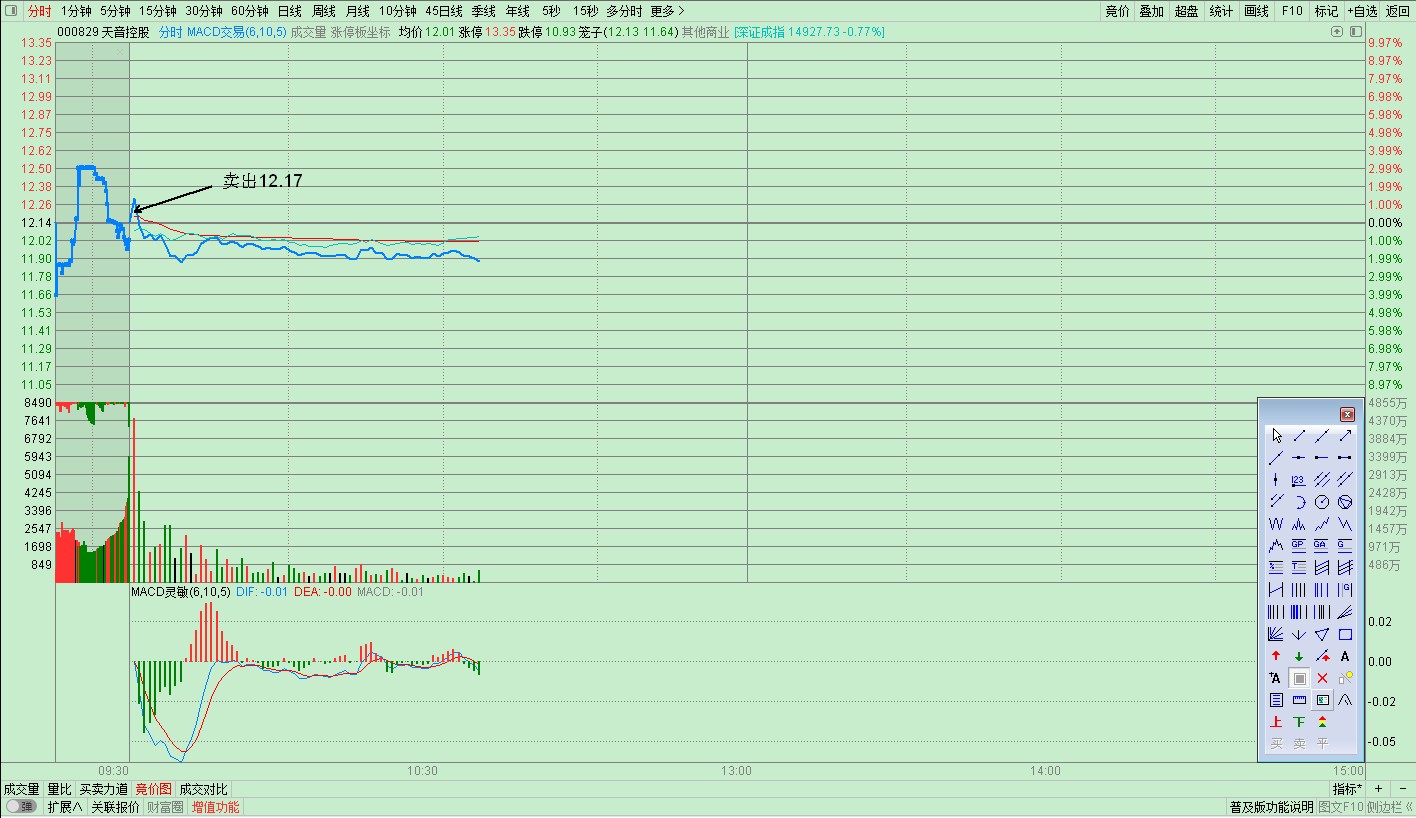Click the 图文F10 link
This screenshot has height=818, width=1416.
click(x=1341, y=807)
